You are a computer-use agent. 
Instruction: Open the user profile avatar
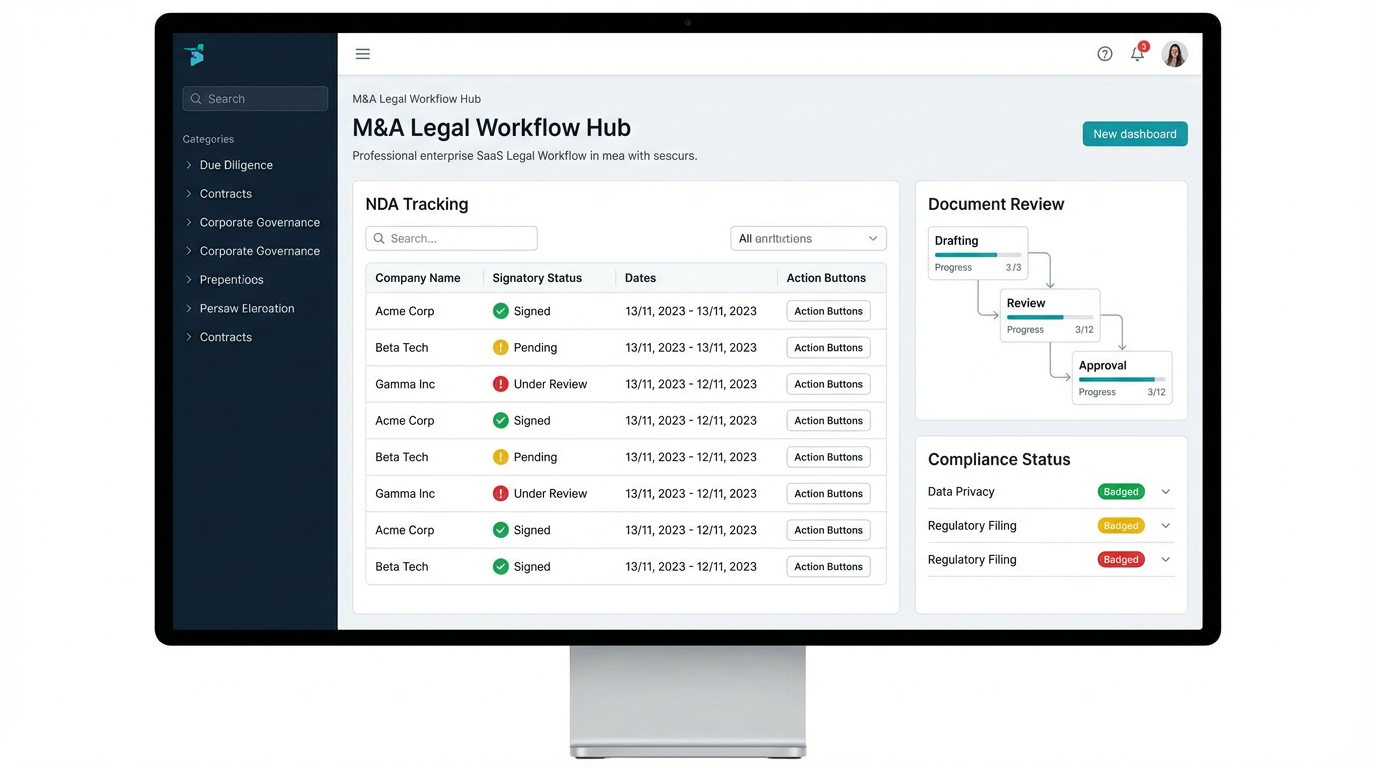[1174, 54]
